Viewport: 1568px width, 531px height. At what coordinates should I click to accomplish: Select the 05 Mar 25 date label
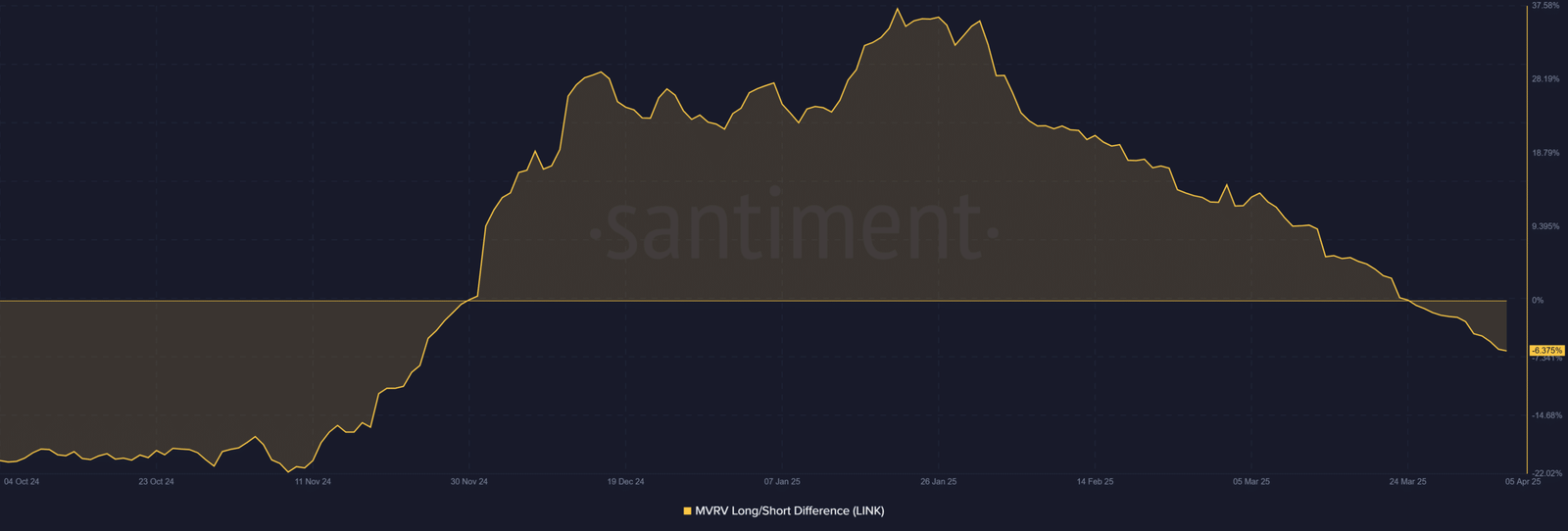[x=1251, y=482]
